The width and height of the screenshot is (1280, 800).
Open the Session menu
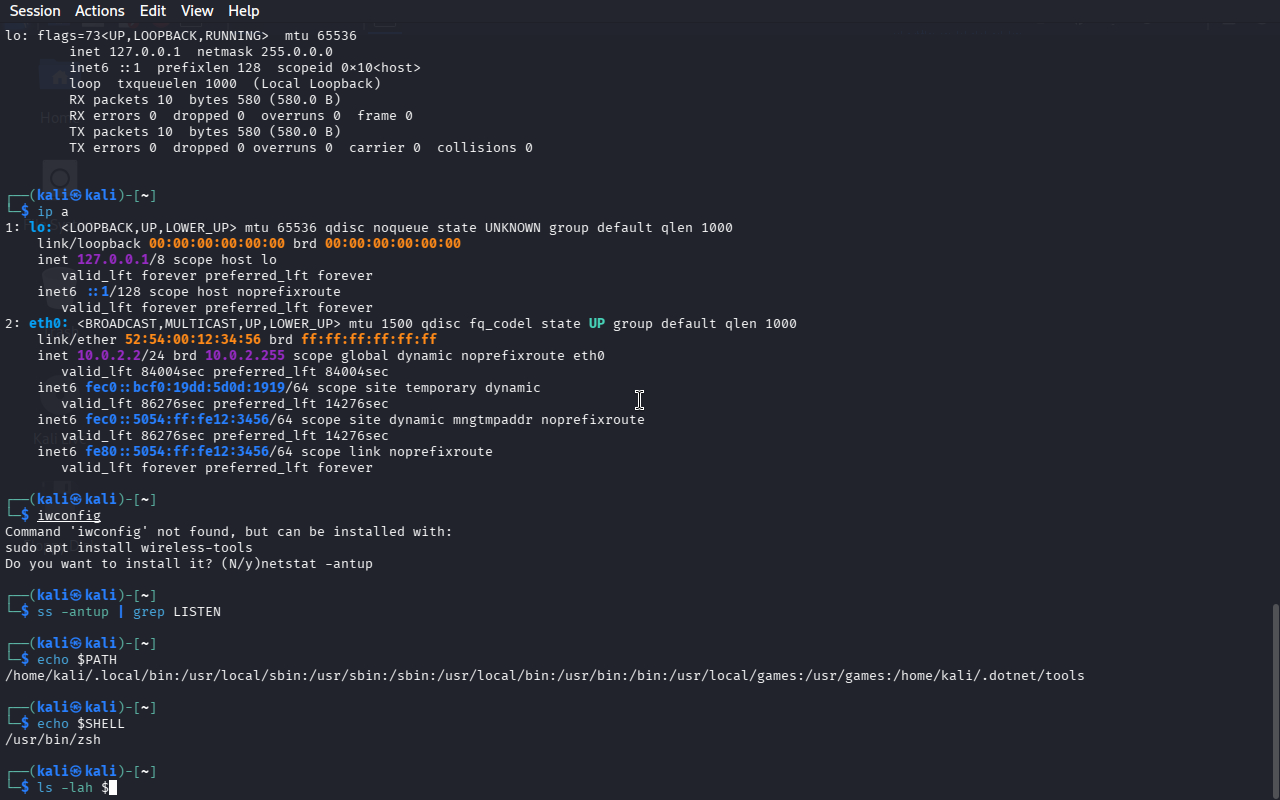point(35,11)
